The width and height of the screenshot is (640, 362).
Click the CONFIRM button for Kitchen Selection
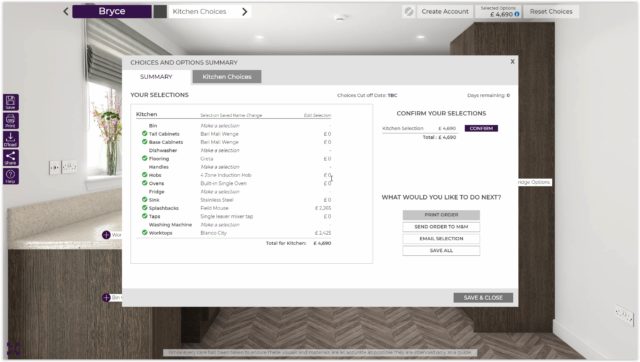(481, 128)
